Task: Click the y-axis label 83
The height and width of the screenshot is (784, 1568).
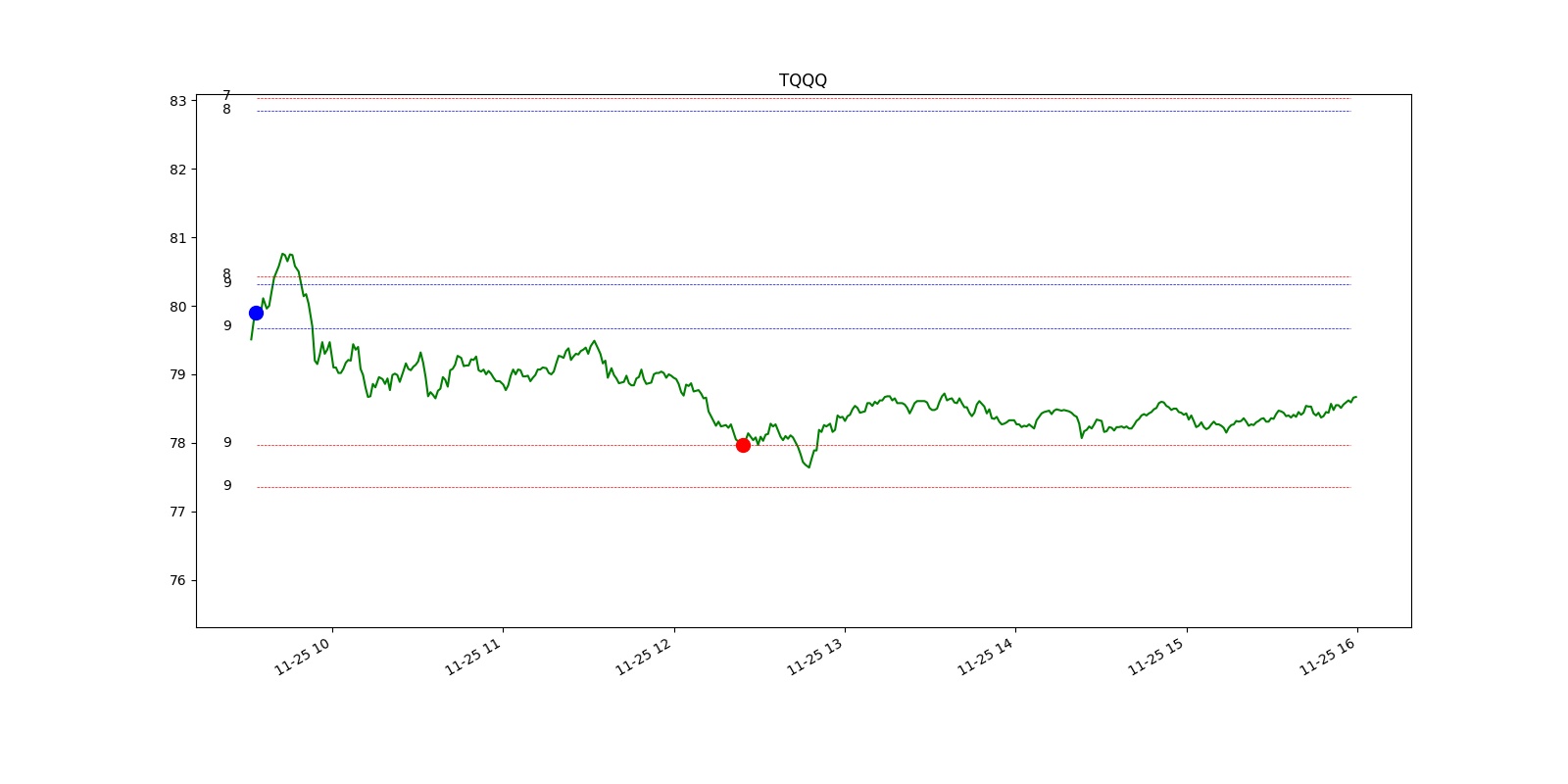Action: coord(177,101)
